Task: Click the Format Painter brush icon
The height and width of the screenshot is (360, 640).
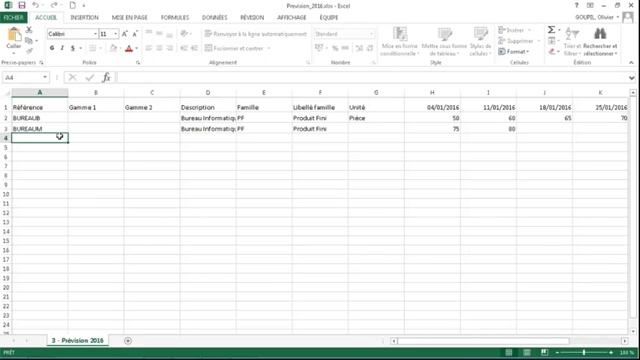Action: click(x=29, y=51)
